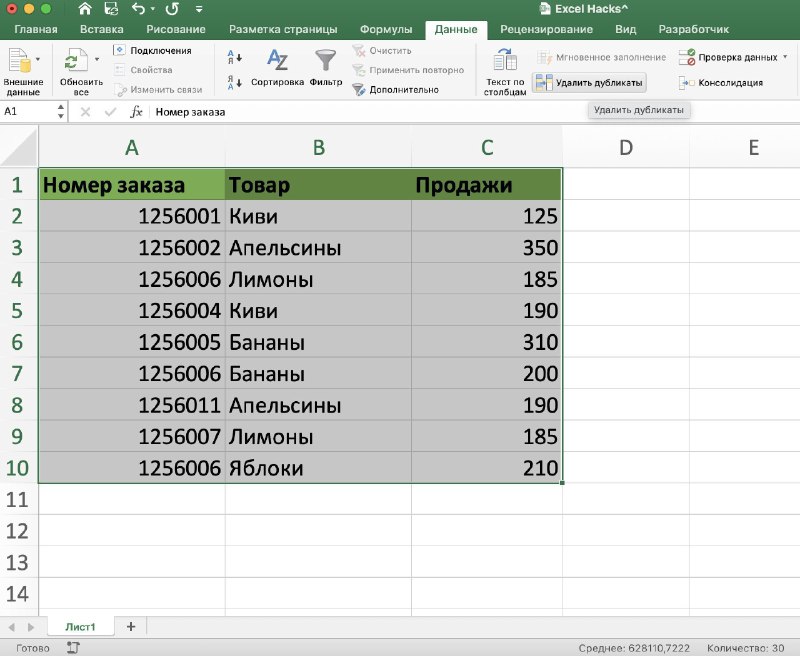Add a new sheet with plus button
This screenshot has height=656, width=800.
click(x=131, y=626)
